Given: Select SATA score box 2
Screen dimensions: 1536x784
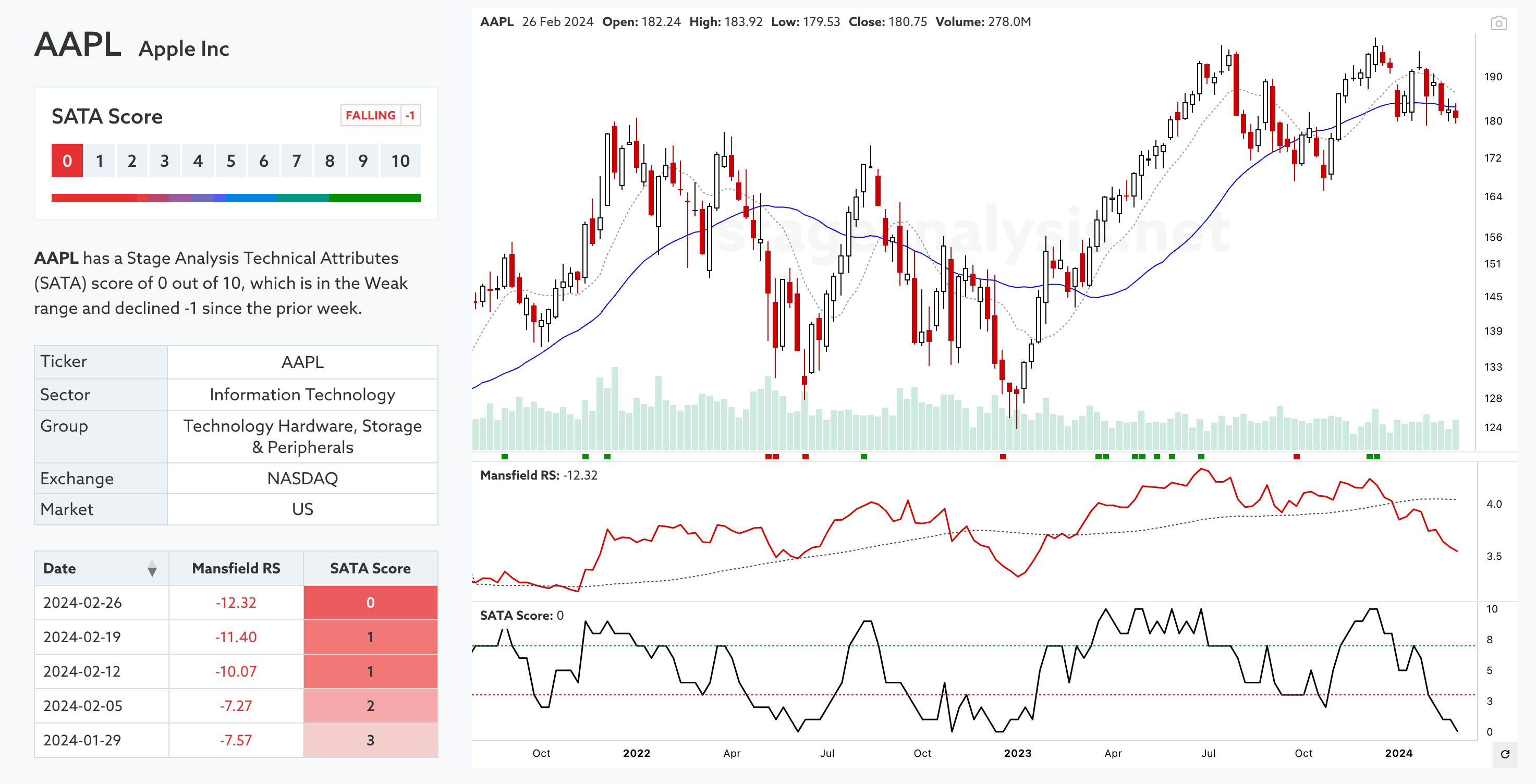Looking at the screenshot, I should tap(132, 161).
